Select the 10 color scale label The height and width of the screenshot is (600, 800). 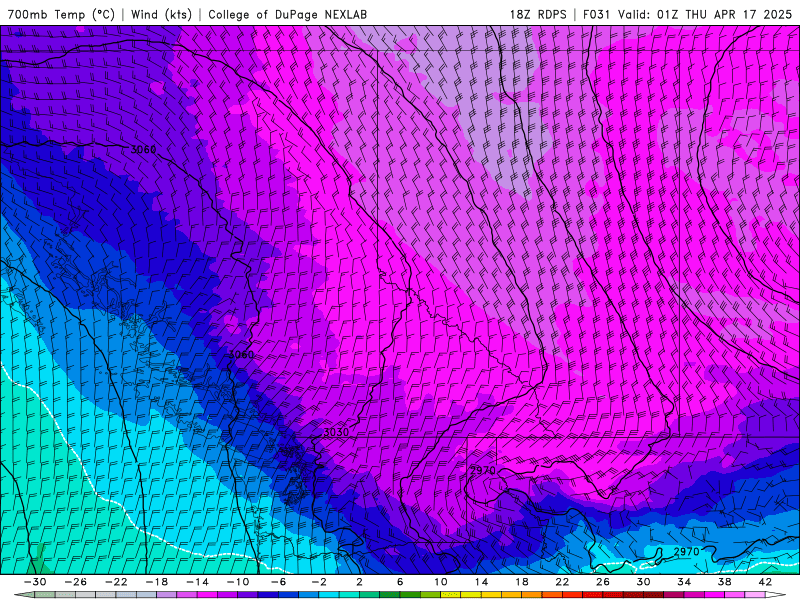(x=441, y=582)
